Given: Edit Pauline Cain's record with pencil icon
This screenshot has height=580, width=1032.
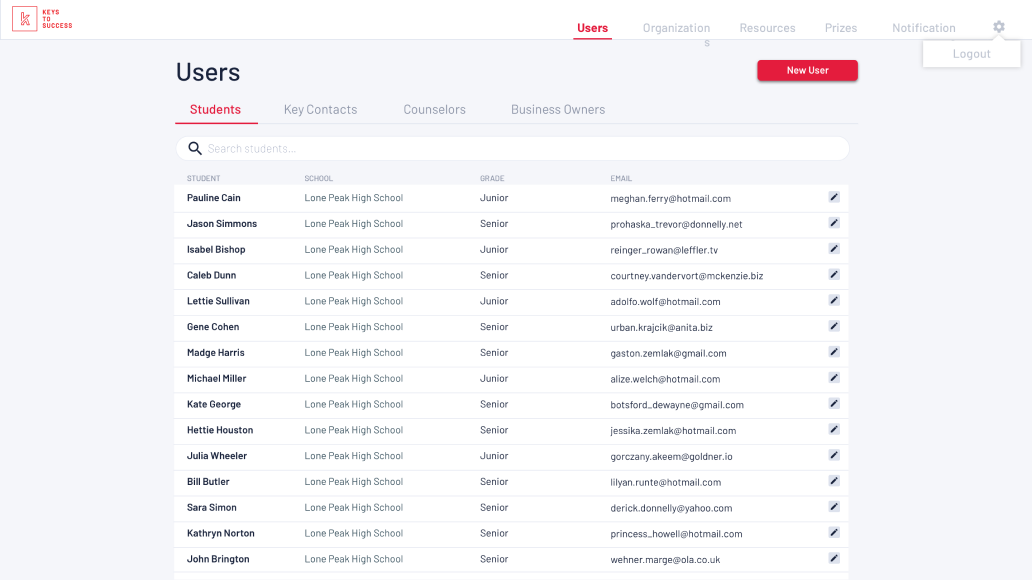Looking at the screenshot, I should (x=834, y=198).
